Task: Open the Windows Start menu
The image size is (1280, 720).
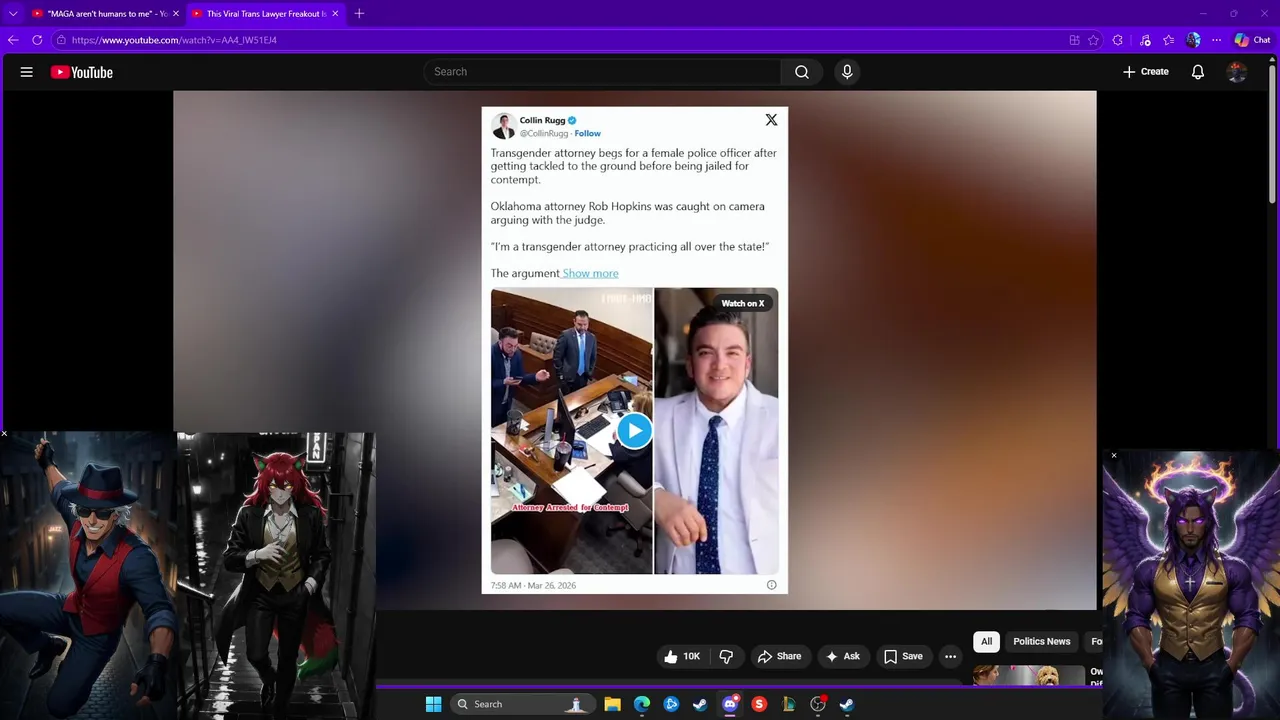Action: click(433, 704)
